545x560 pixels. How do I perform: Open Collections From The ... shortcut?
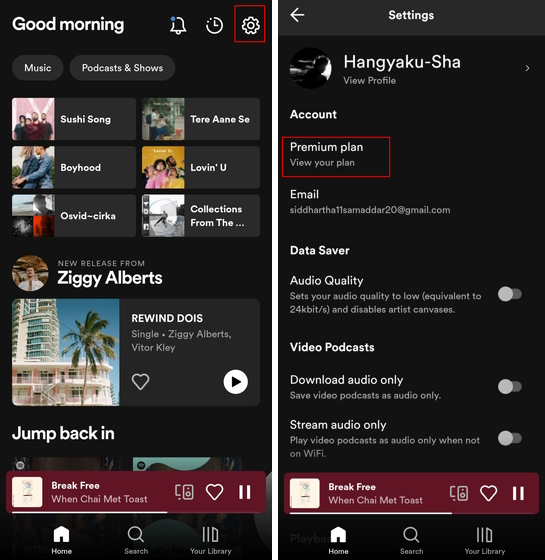[201, 216]
